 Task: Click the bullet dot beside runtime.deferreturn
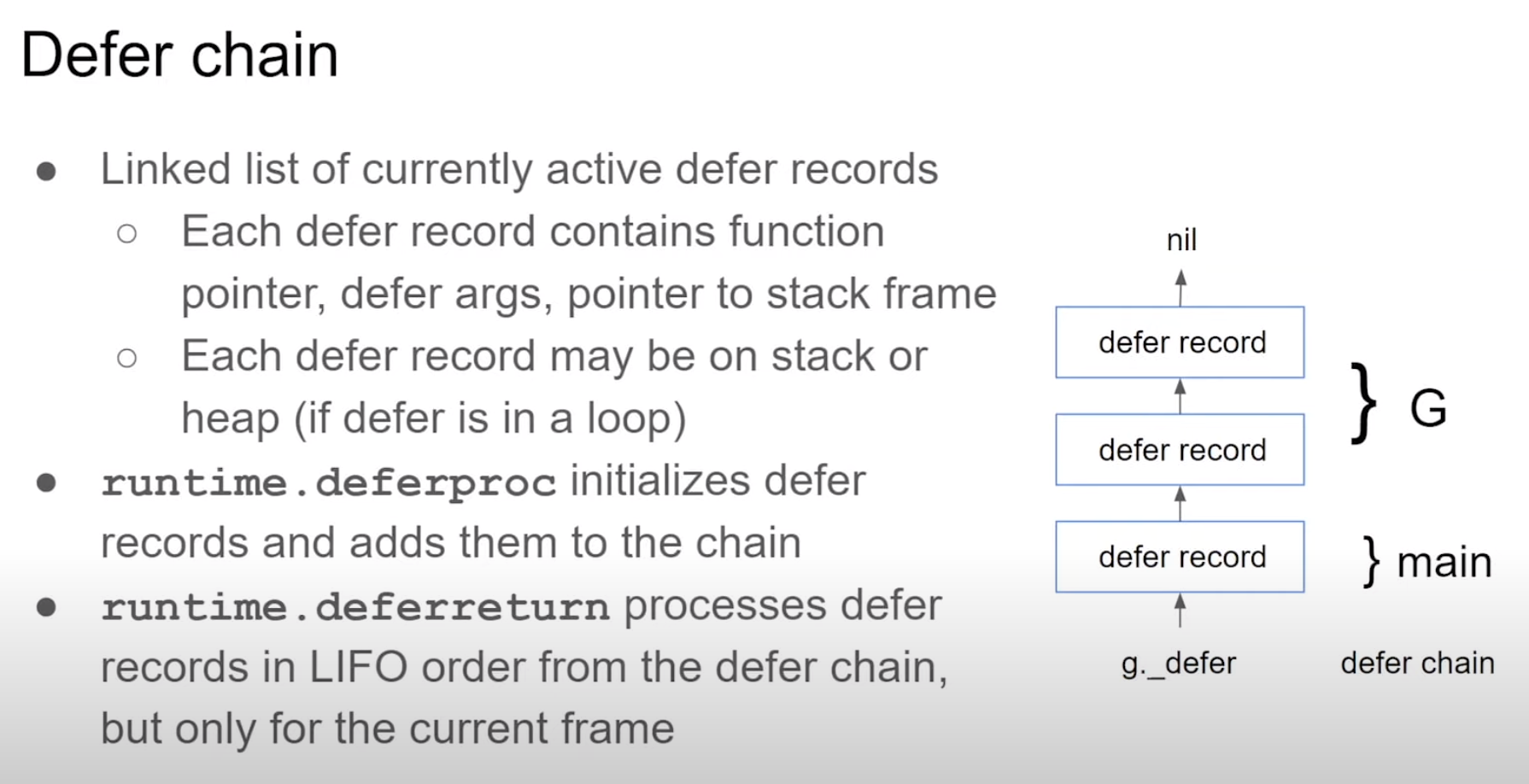(x=46, y=608)
